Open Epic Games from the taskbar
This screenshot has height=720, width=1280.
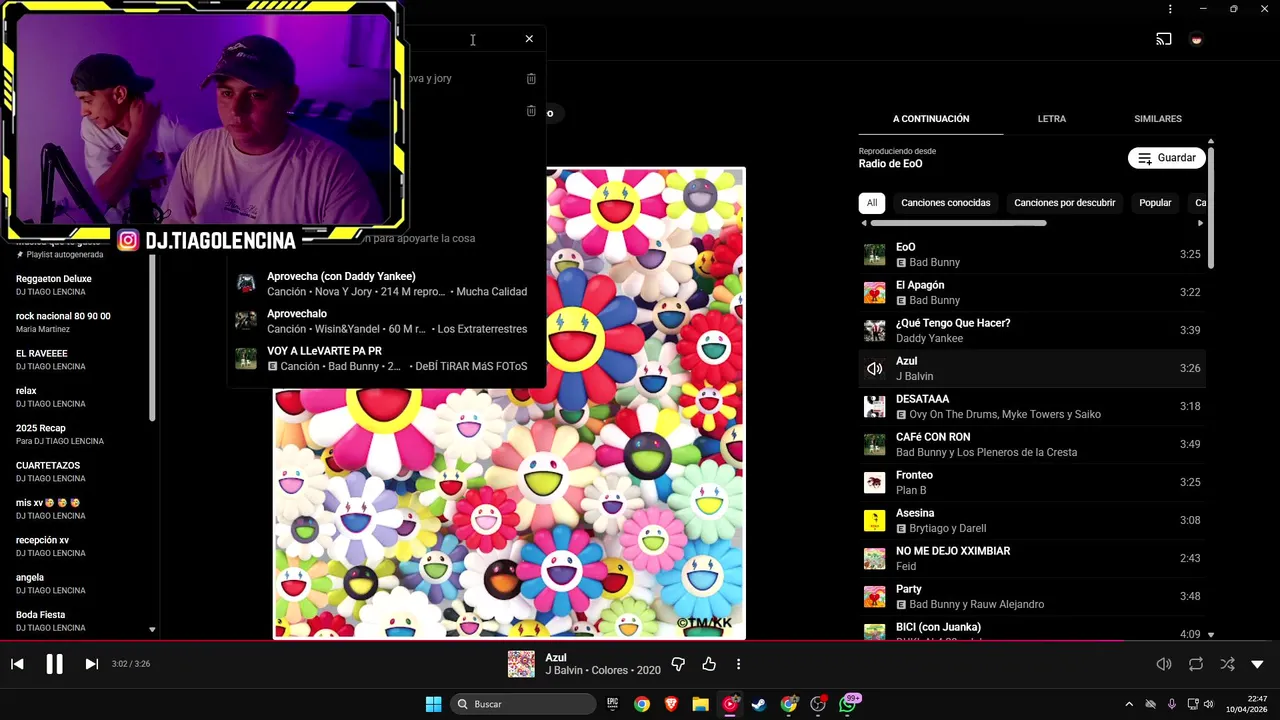(613, 704)
